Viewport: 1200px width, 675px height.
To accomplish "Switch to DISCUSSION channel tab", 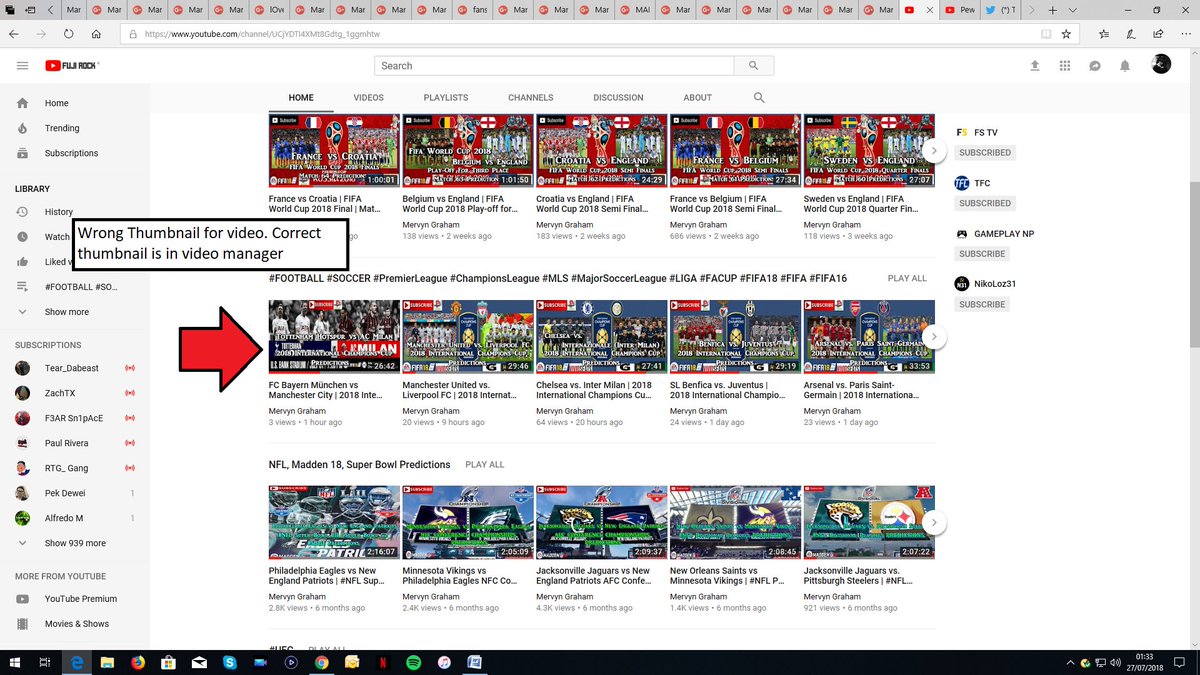I will click(x=618, y=98).
